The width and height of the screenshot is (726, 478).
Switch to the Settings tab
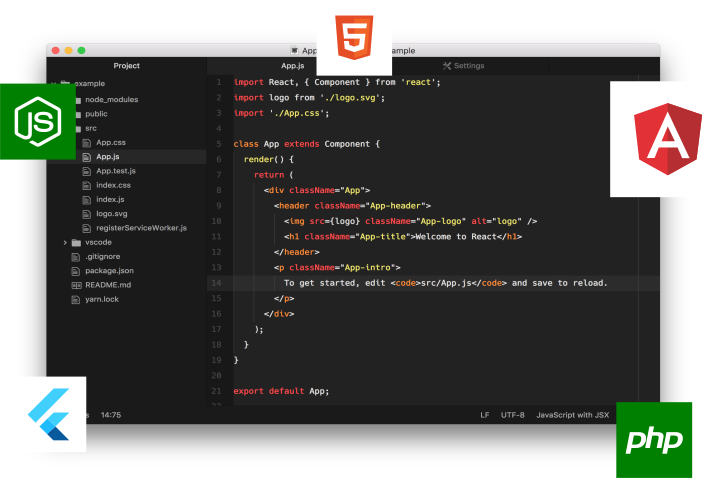(463, 66)
